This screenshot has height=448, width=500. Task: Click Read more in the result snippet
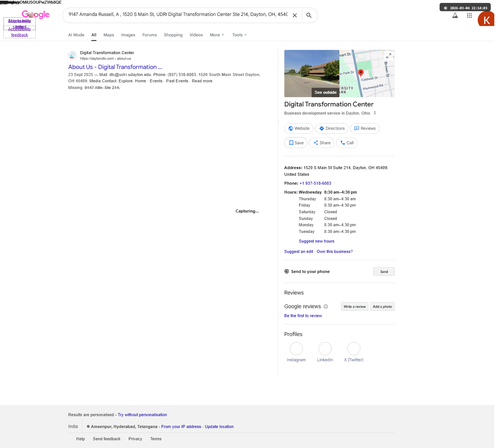point(202,81)
